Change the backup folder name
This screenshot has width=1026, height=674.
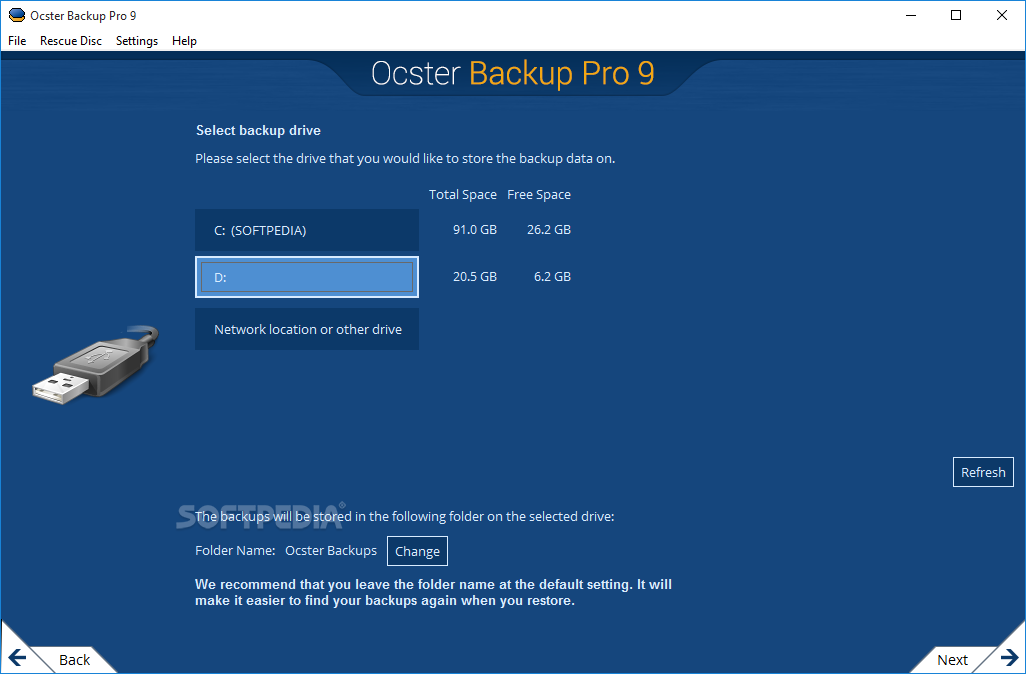point(417,551)
